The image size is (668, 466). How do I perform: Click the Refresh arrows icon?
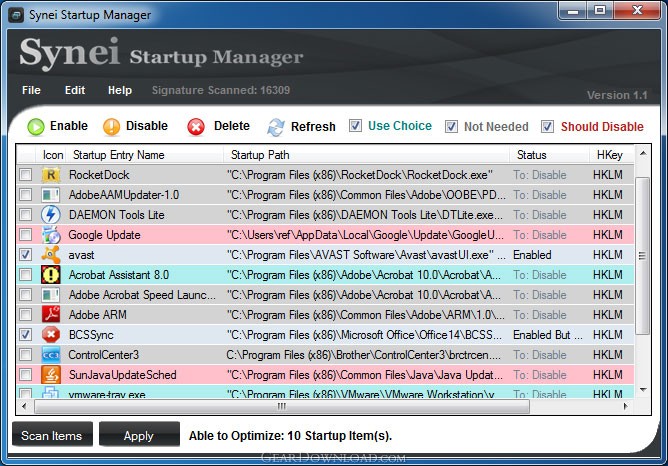coord(276,127)
